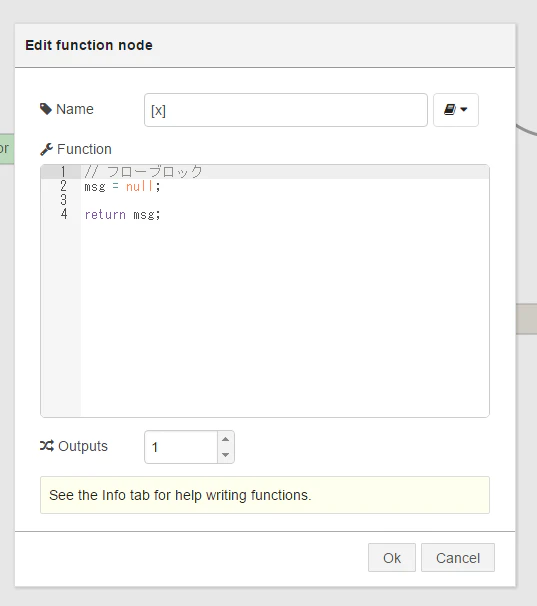
Task: Click the empty area of the code editor
Action: [x=285, y=317]
